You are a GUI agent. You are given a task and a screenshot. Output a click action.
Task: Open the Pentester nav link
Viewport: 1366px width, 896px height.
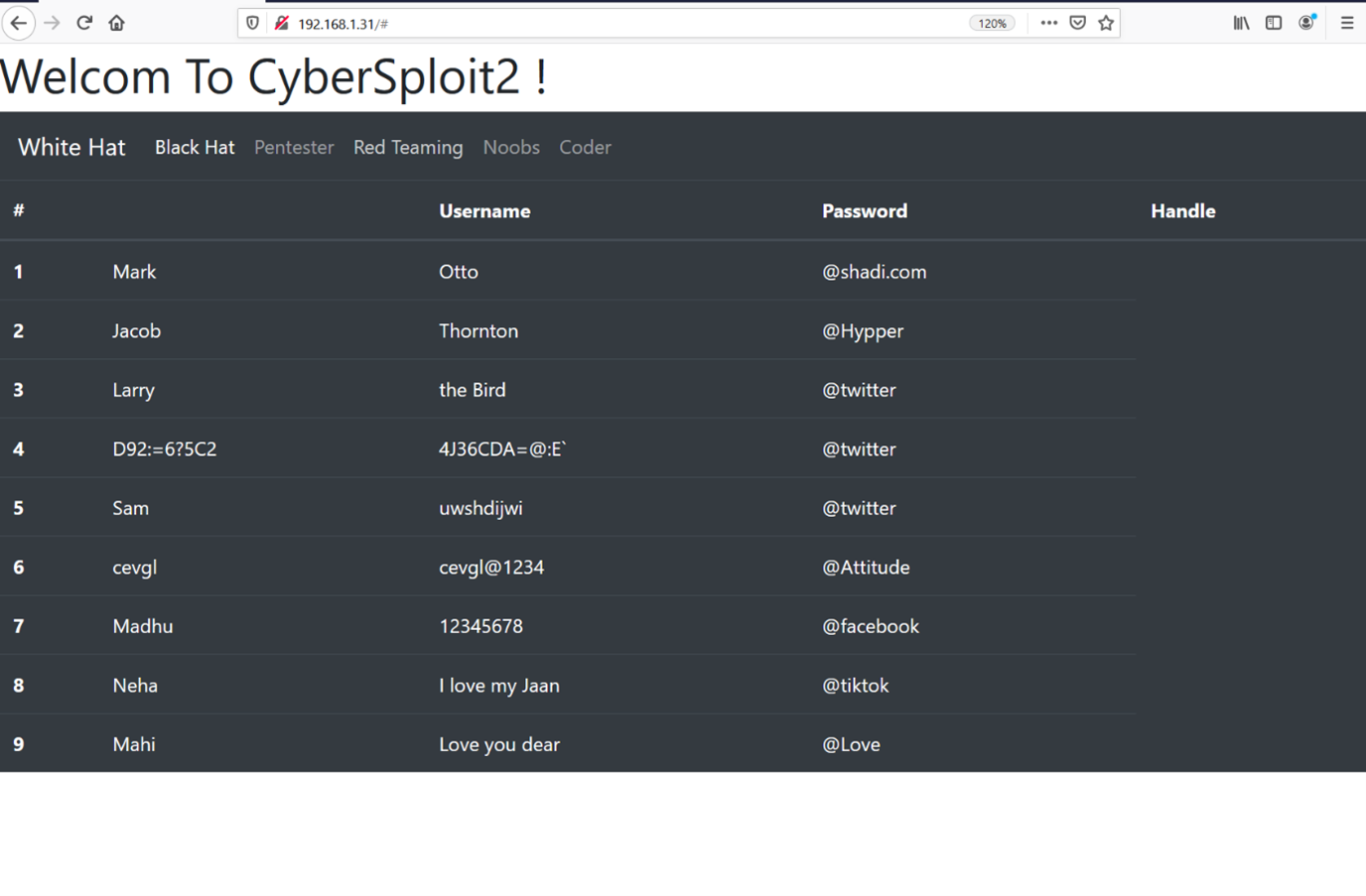click(x=294, y=148)
